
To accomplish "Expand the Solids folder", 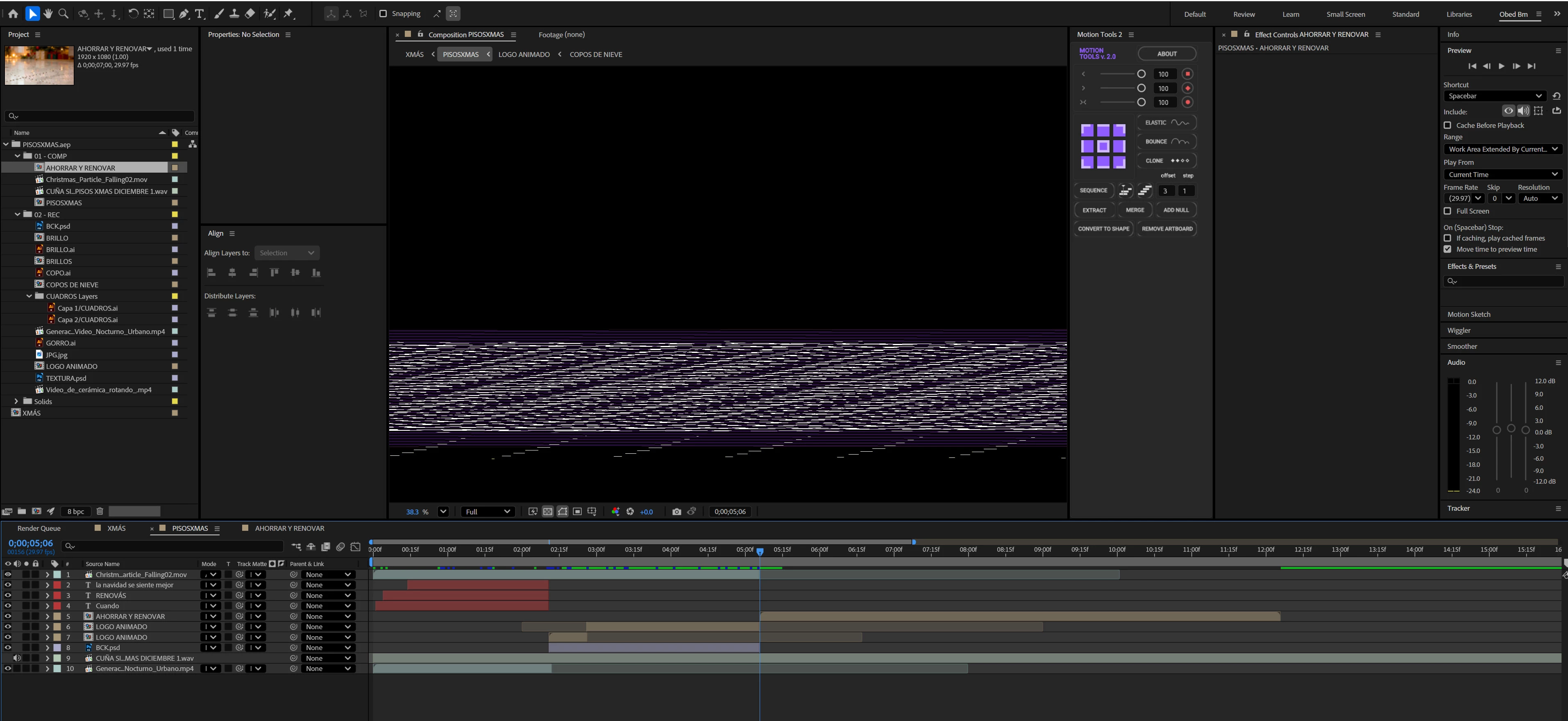I will [x=16, y=401].
